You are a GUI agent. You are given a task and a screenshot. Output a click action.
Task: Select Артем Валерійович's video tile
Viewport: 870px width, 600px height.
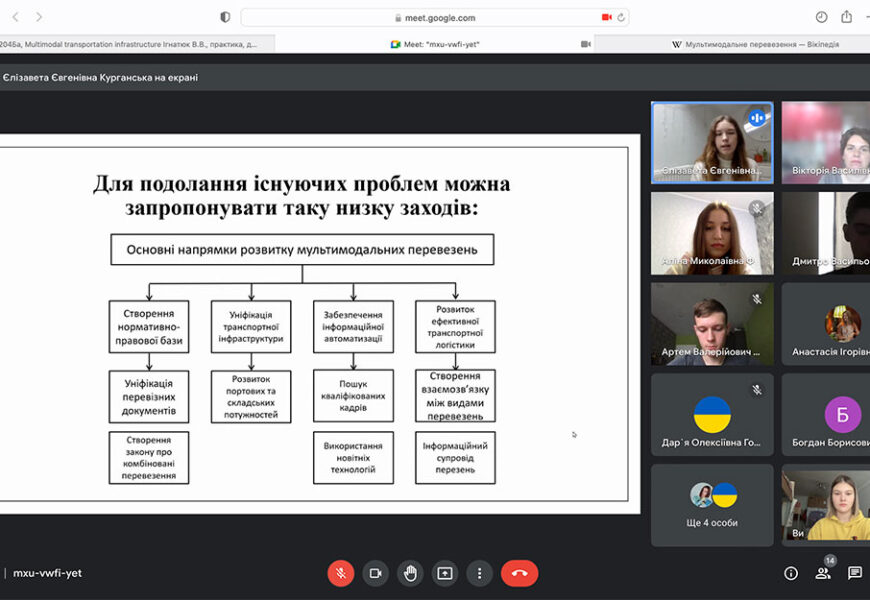tap(712, 324)
